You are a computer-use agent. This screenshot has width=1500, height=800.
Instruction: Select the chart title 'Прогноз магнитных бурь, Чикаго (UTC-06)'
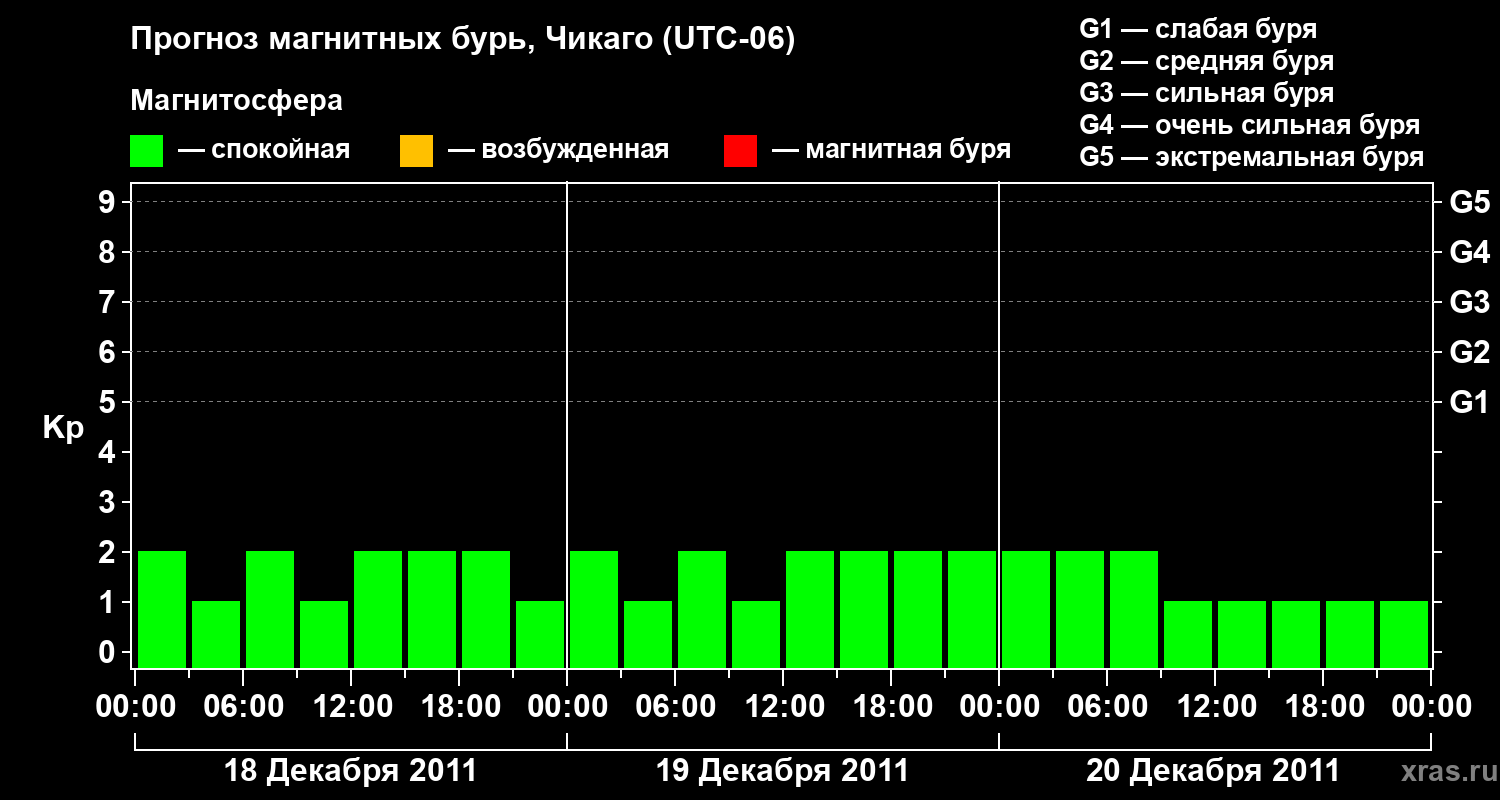[463, 41]
